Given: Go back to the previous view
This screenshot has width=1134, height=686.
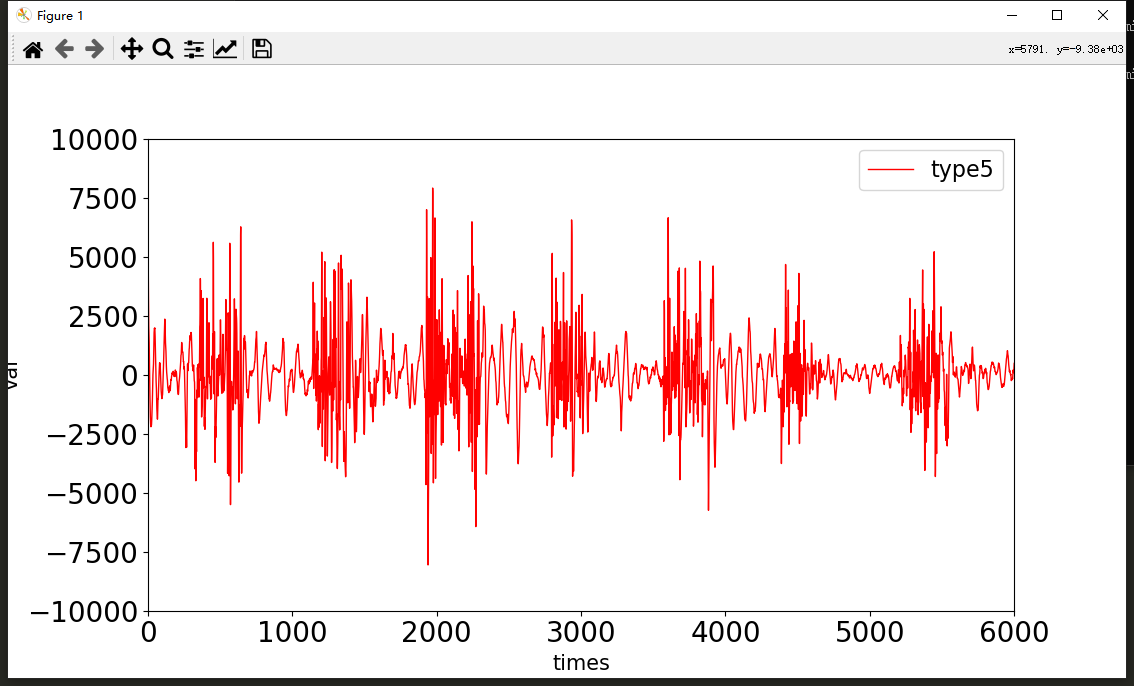Looking at the screenshot, I should tap(64, 49).
